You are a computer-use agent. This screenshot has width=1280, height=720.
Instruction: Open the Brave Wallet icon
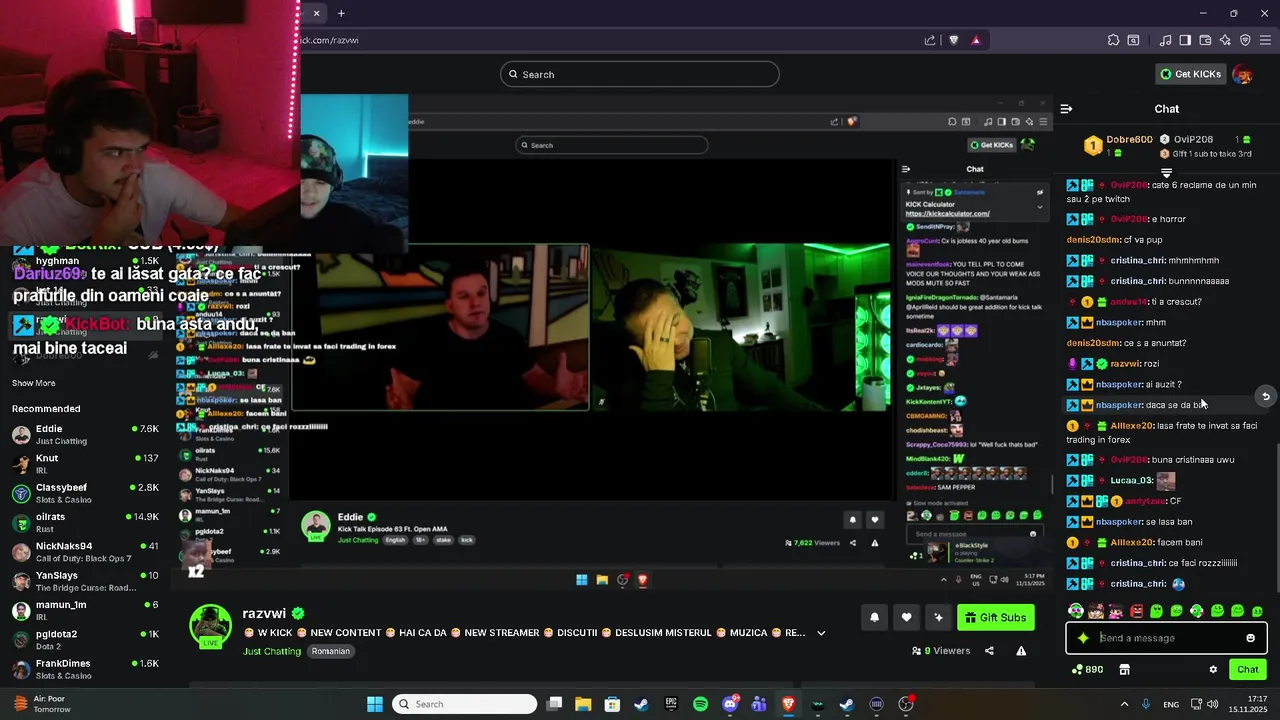point(1205,40)
